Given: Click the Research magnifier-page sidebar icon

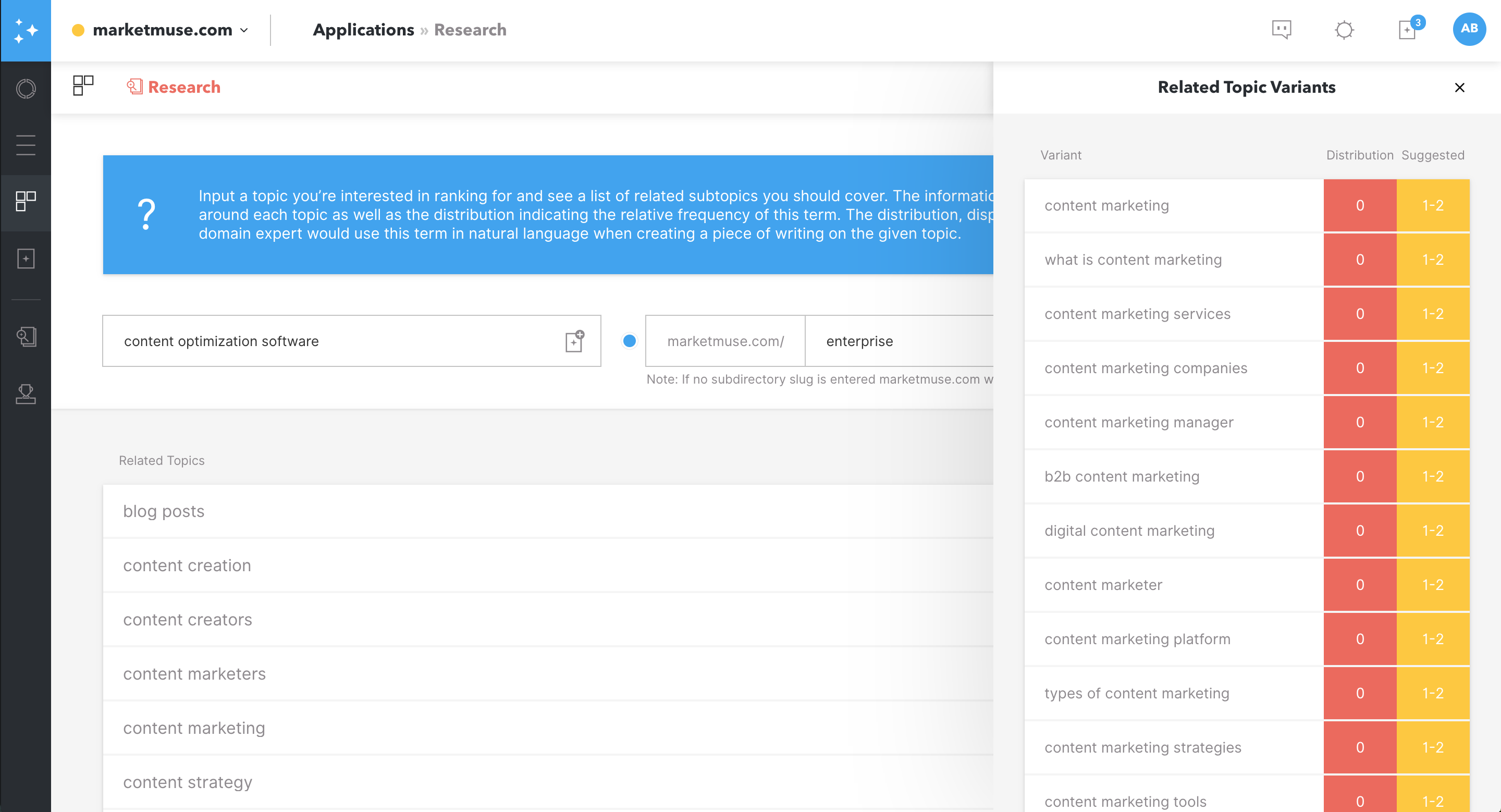Looking at the screenshot, I should click(x=26, y=336).
